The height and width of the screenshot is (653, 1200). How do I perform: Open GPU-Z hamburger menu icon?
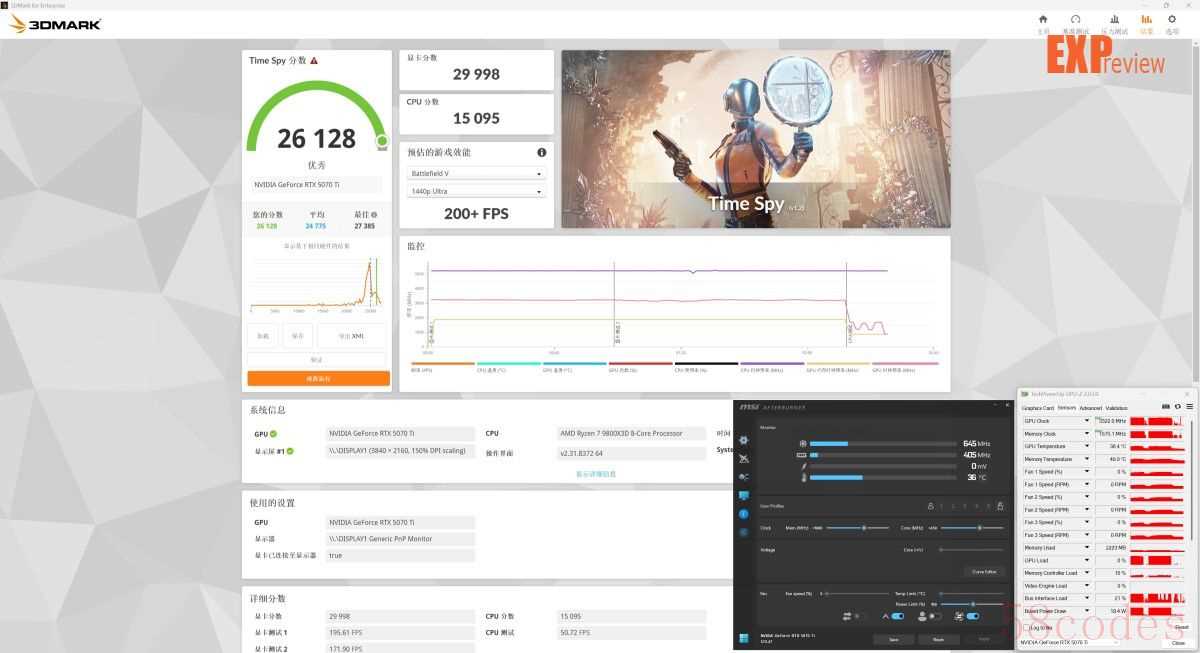[x=1190, y=406]
